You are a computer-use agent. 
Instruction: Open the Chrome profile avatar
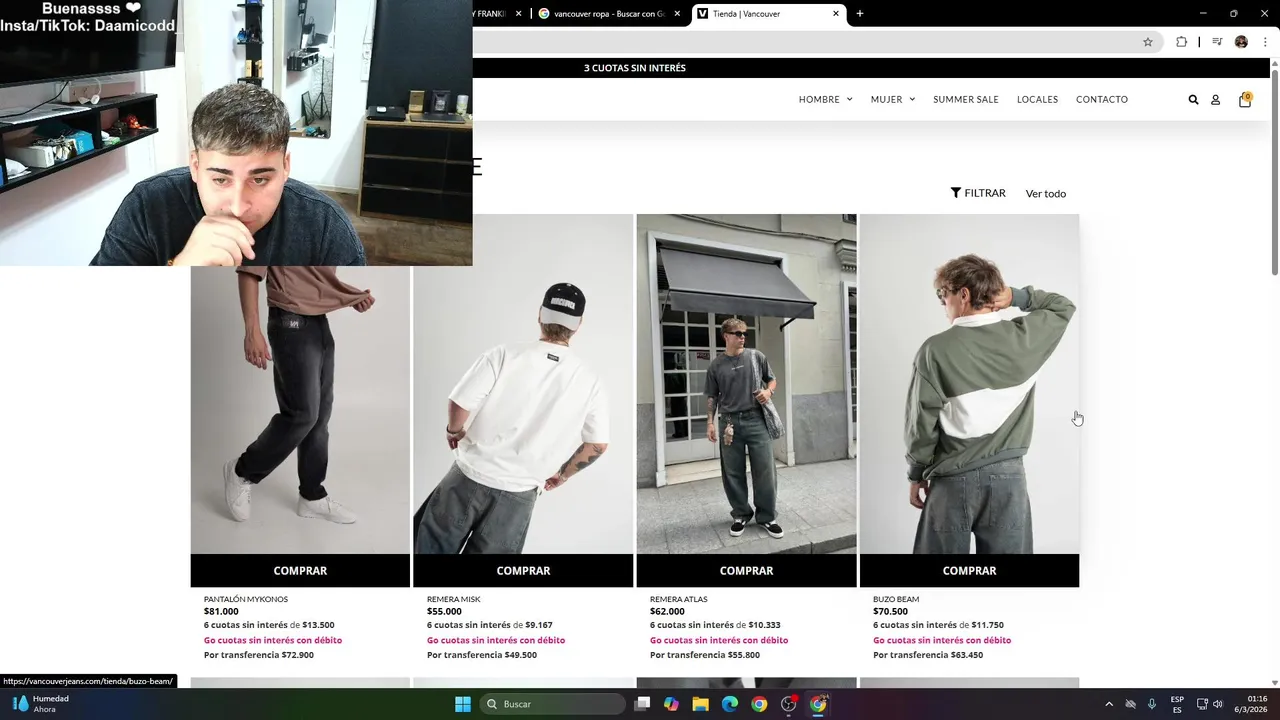[1241, 42]
